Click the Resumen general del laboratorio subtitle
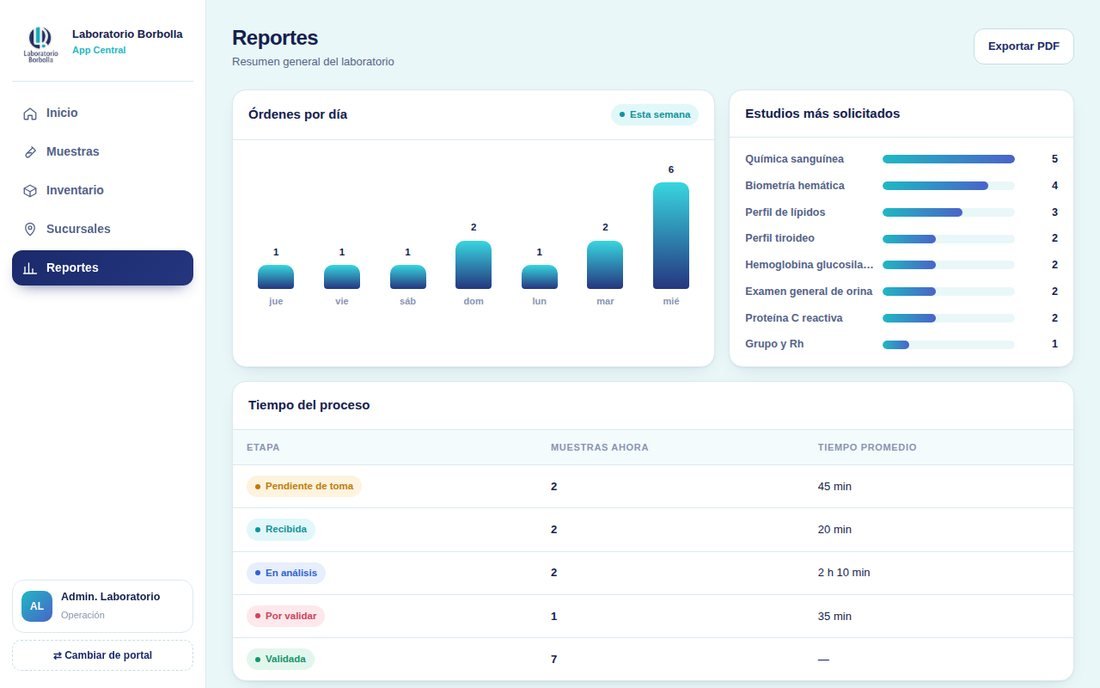 (x=313, y=62)
